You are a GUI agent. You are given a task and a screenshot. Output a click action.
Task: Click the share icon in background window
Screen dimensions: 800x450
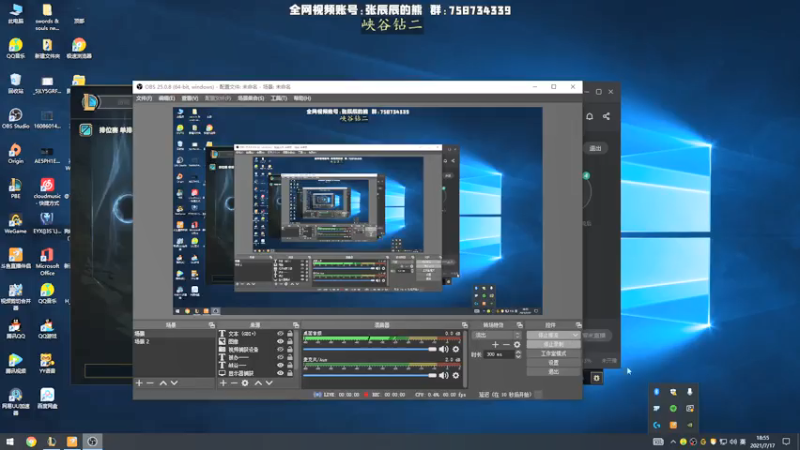point(606,116)
